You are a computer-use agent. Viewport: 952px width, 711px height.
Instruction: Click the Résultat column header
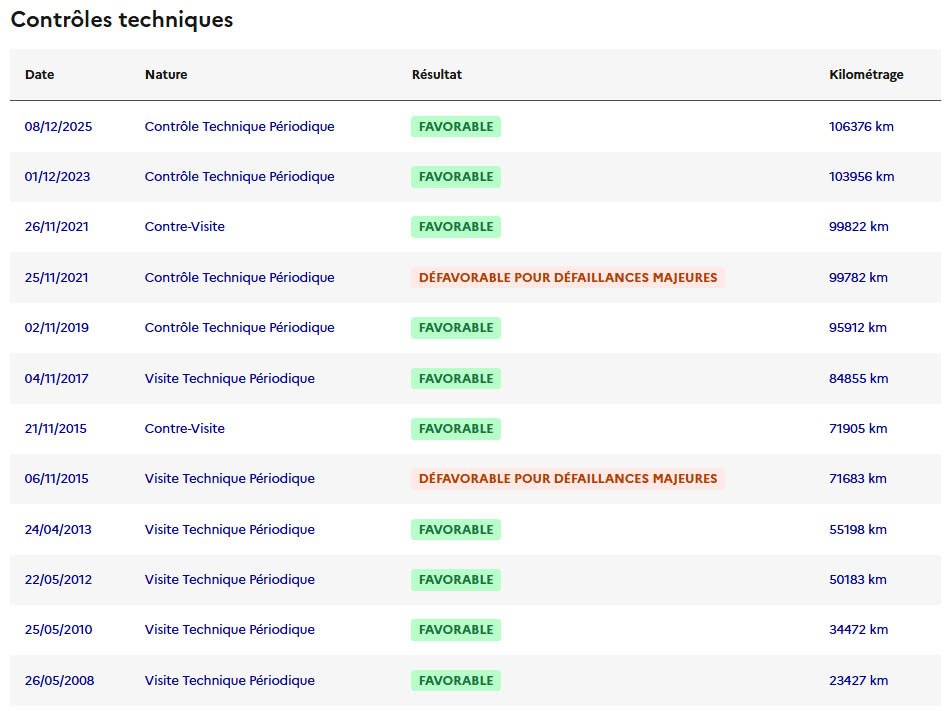(437, 75)
